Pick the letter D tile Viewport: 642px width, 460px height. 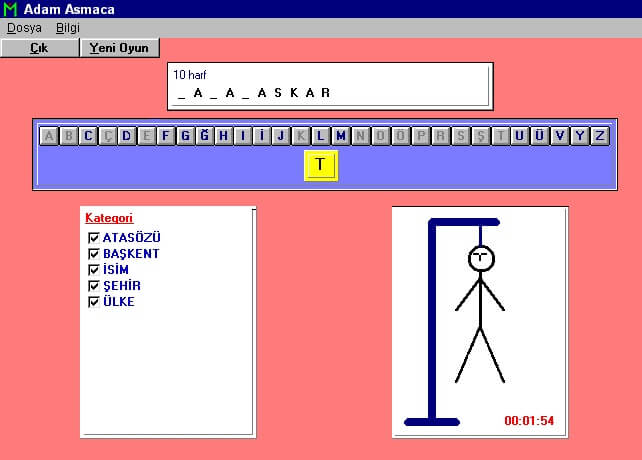tap(127, 136)
